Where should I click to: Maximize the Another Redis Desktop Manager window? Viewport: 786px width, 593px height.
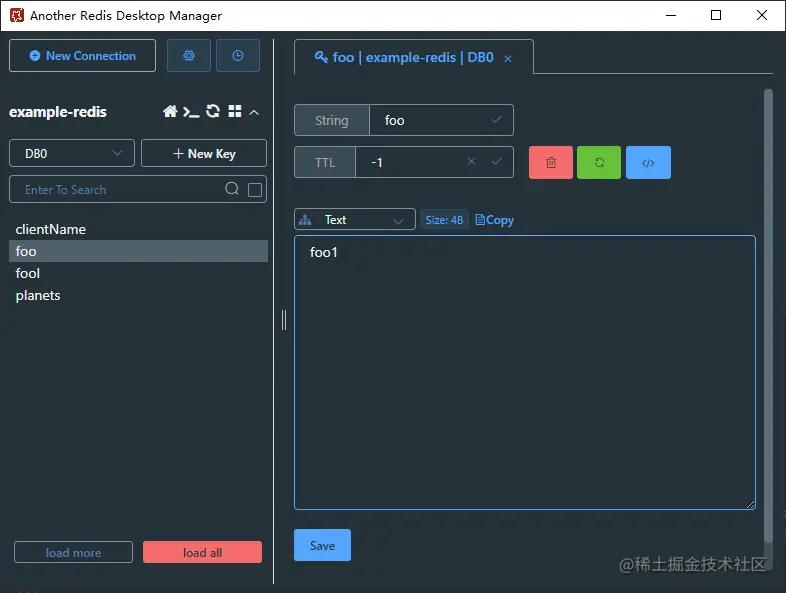(x=716, y=16)
